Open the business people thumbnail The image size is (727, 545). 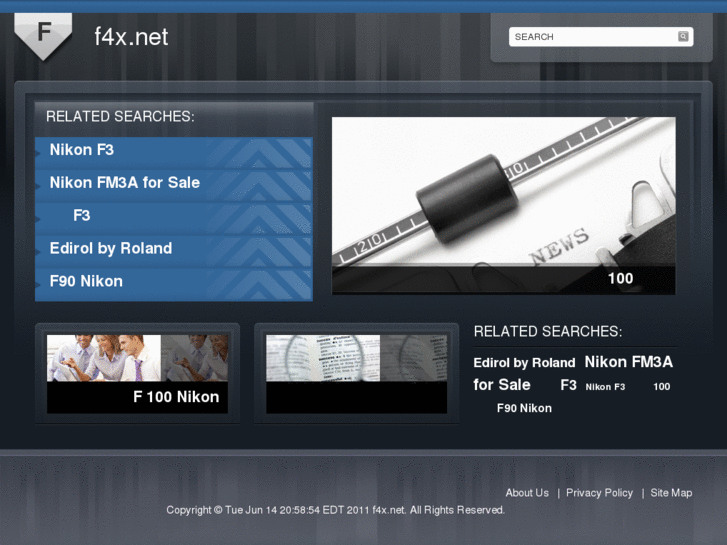pos(137,358)
